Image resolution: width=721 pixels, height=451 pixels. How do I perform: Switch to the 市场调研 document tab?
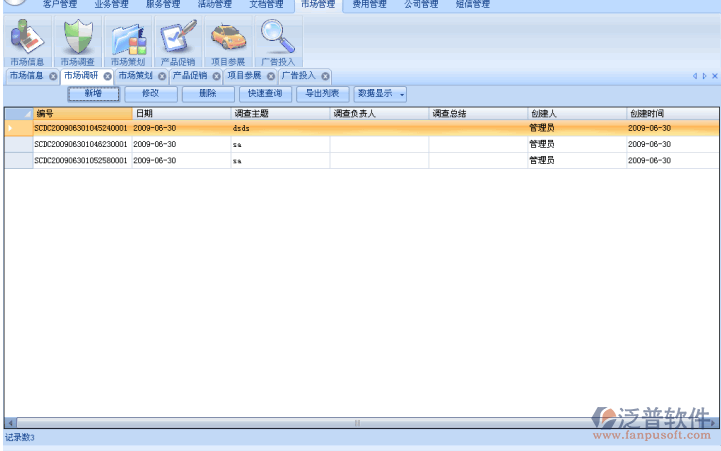(81, 75)
